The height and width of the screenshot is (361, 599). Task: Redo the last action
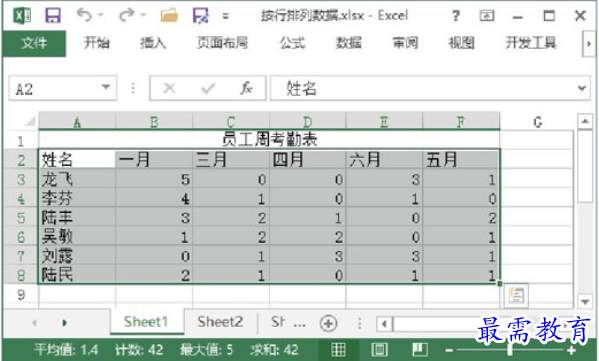click(x=126, y=15)
